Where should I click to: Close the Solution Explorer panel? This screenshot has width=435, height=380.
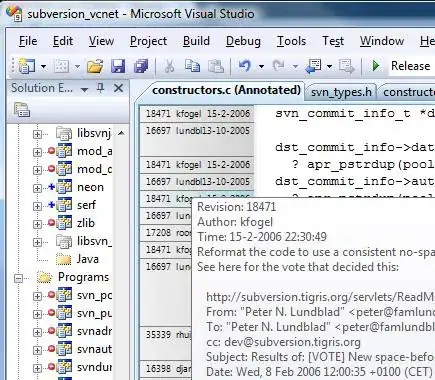(x=118, y=88)
